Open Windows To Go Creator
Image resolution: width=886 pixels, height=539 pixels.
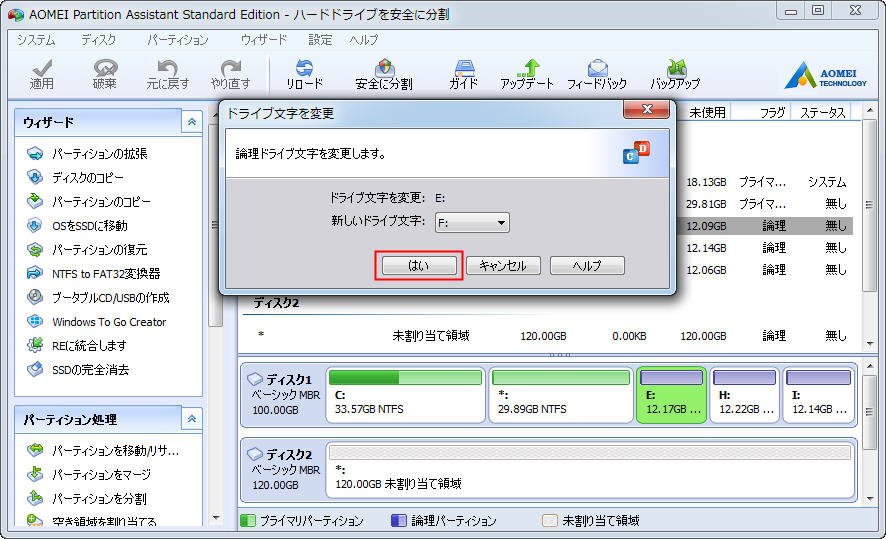click(97, 322)
